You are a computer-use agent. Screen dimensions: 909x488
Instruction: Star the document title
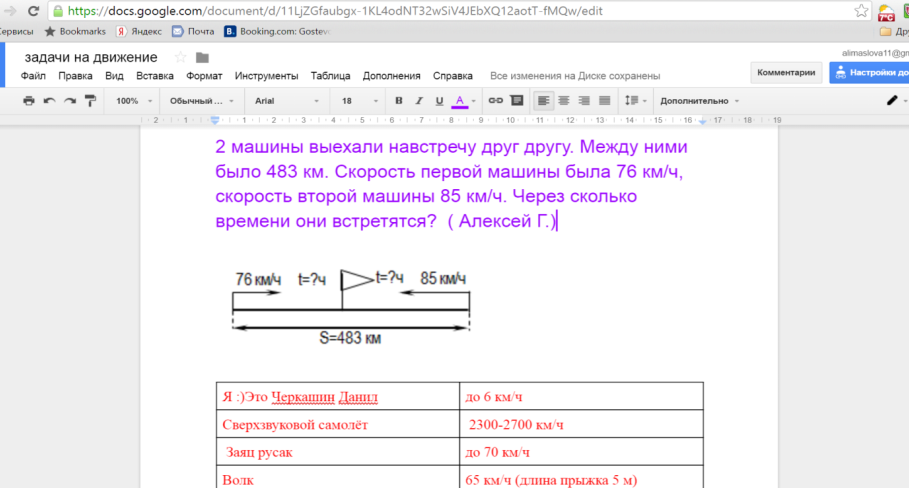(180, 57)
